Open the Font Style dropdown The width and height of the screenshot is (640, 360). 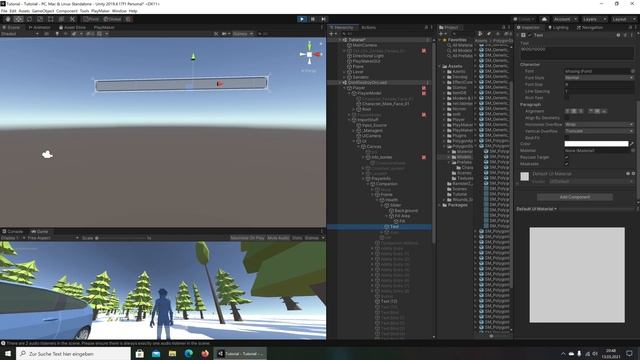[599, 78]
